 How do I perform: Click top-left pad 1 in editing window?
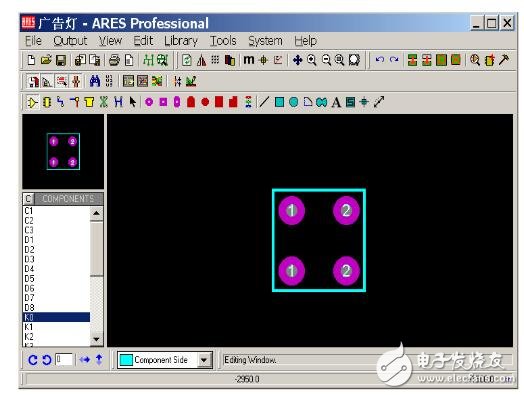(291, 211)
